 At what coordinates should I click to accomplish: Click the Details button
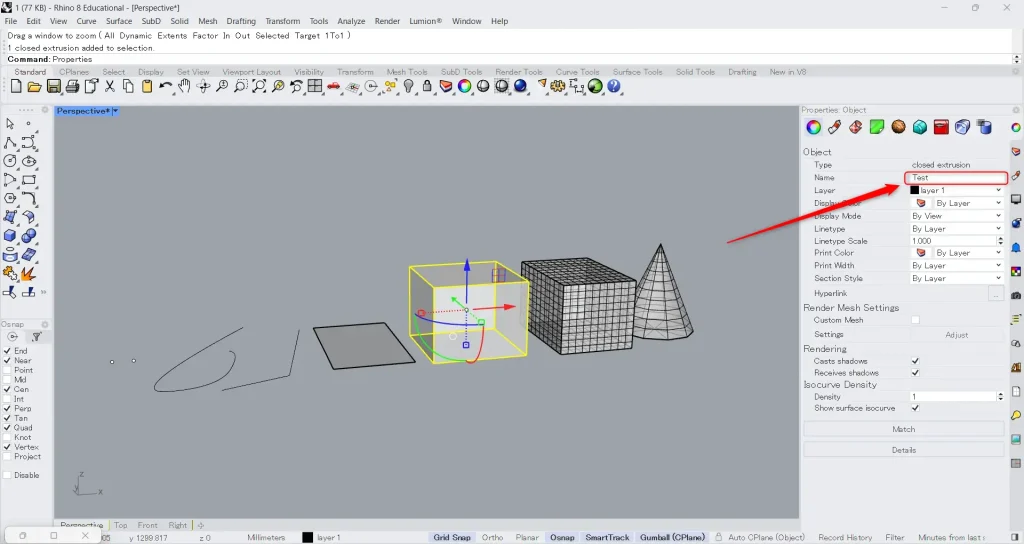pos(903,450)
